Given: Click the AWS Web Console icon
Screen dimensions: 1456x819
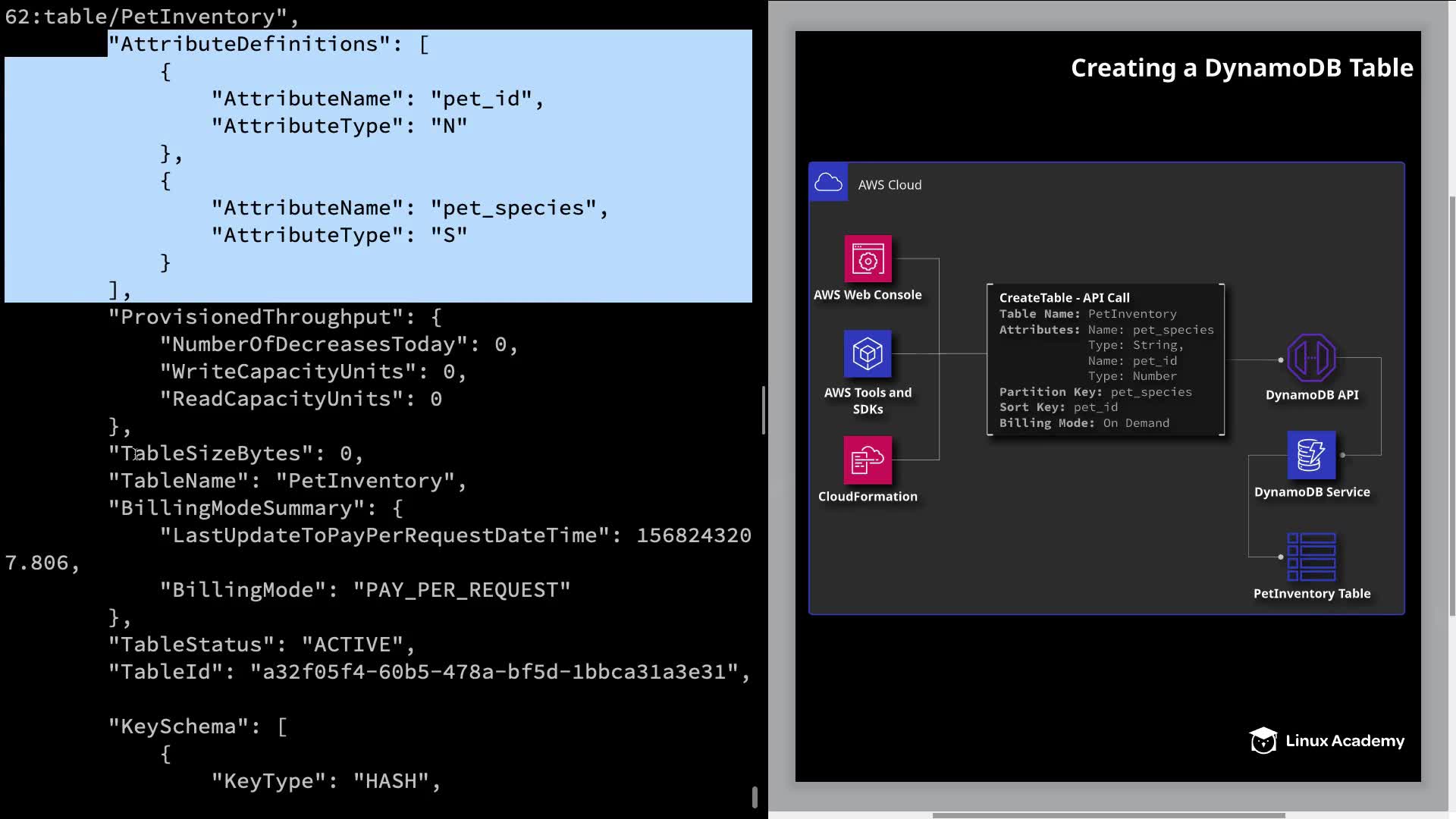Looking at the screenshot, I should pos(868,259).
